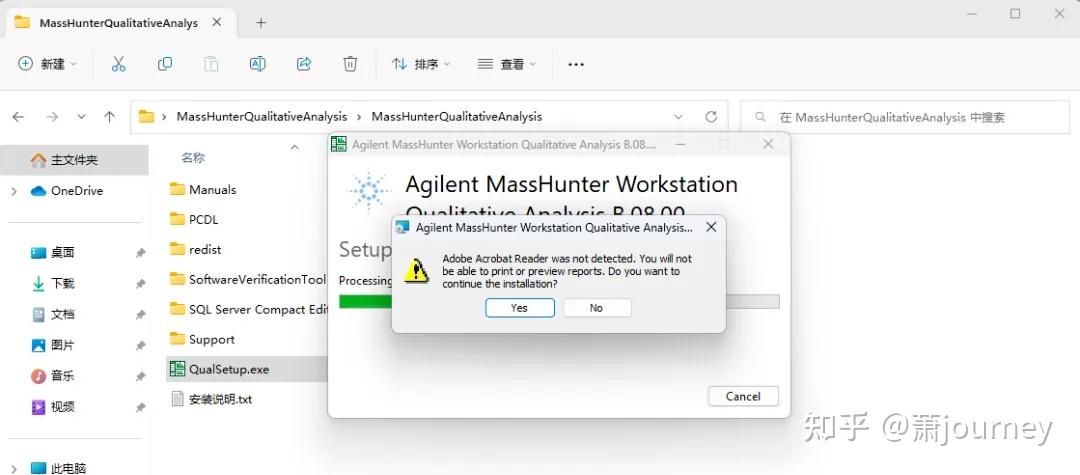This screenshot has height=475, width=1080.
Task: Cancel the MassHunter setup
Action: (x=743, y=397)
